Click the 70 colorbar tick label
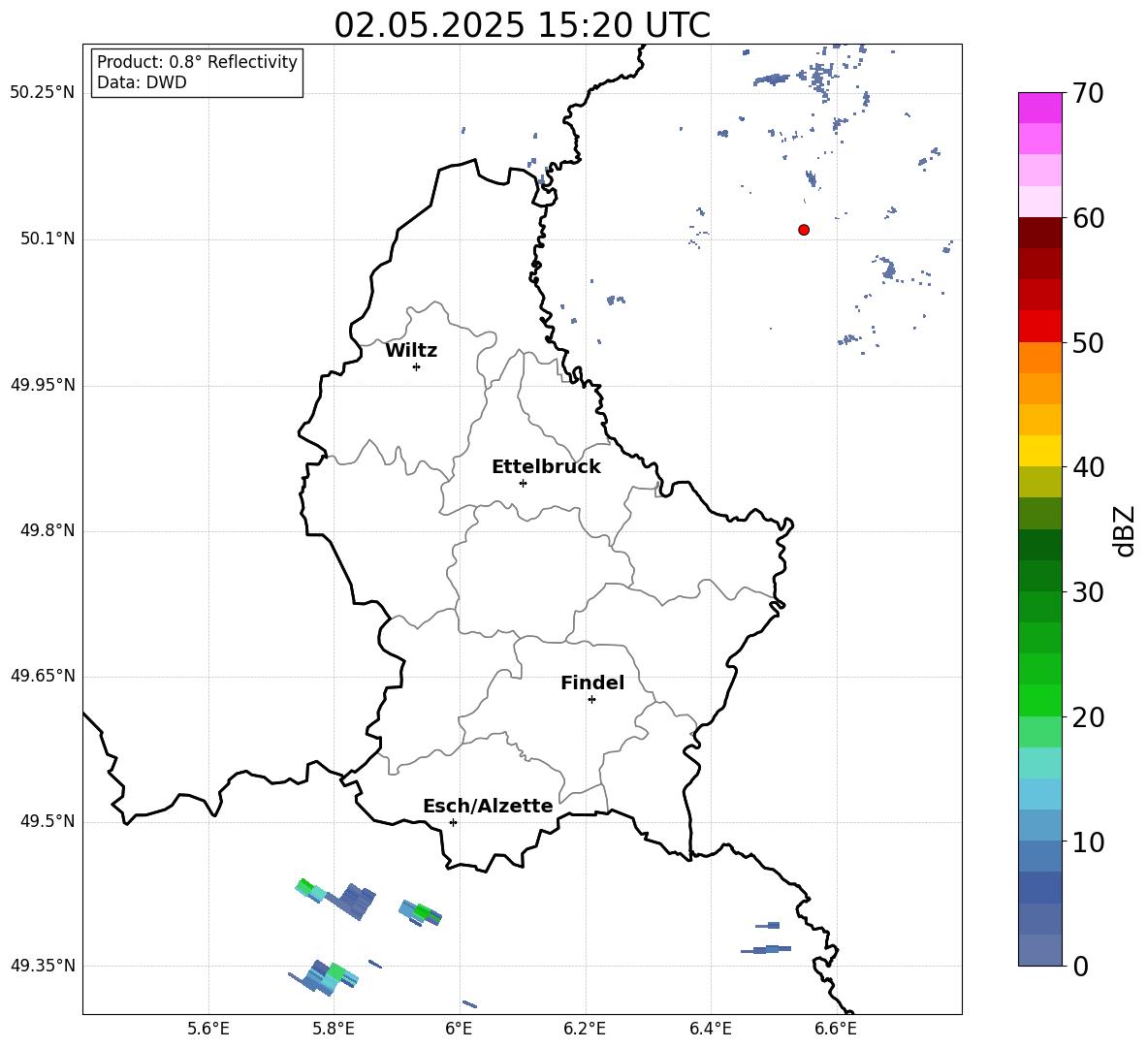Image resolution: width=1148 pixels, height=1048 pixels. [x=1088, y=93]
